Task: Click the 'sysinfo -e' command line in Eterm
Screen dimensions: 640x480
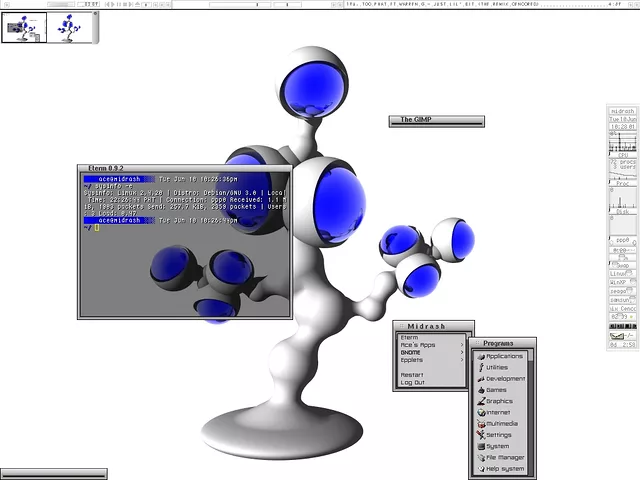Action: click(113, 186)
